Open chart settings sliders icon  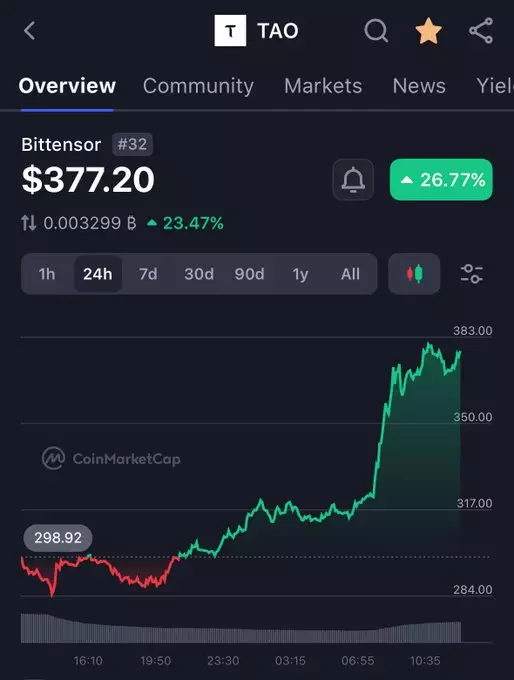click(471, 274)
